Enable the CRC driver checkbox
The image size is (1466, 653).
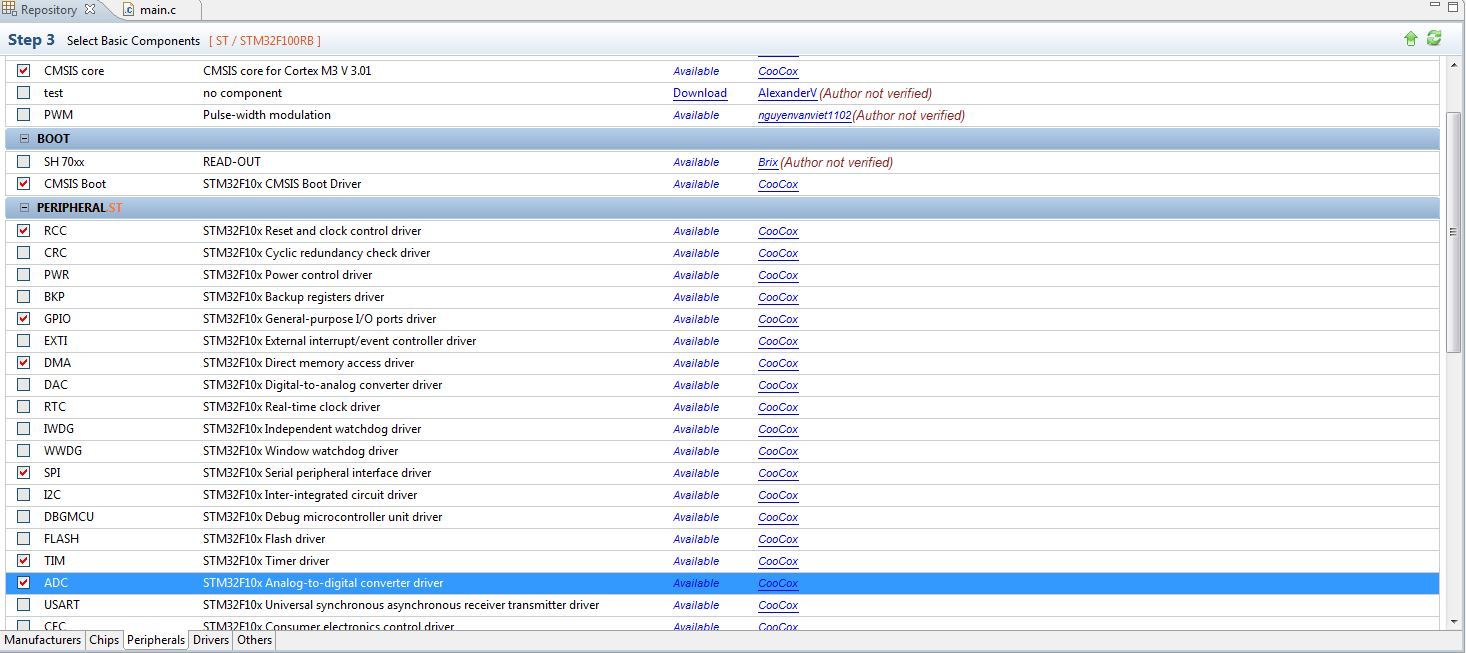(24, 253)
